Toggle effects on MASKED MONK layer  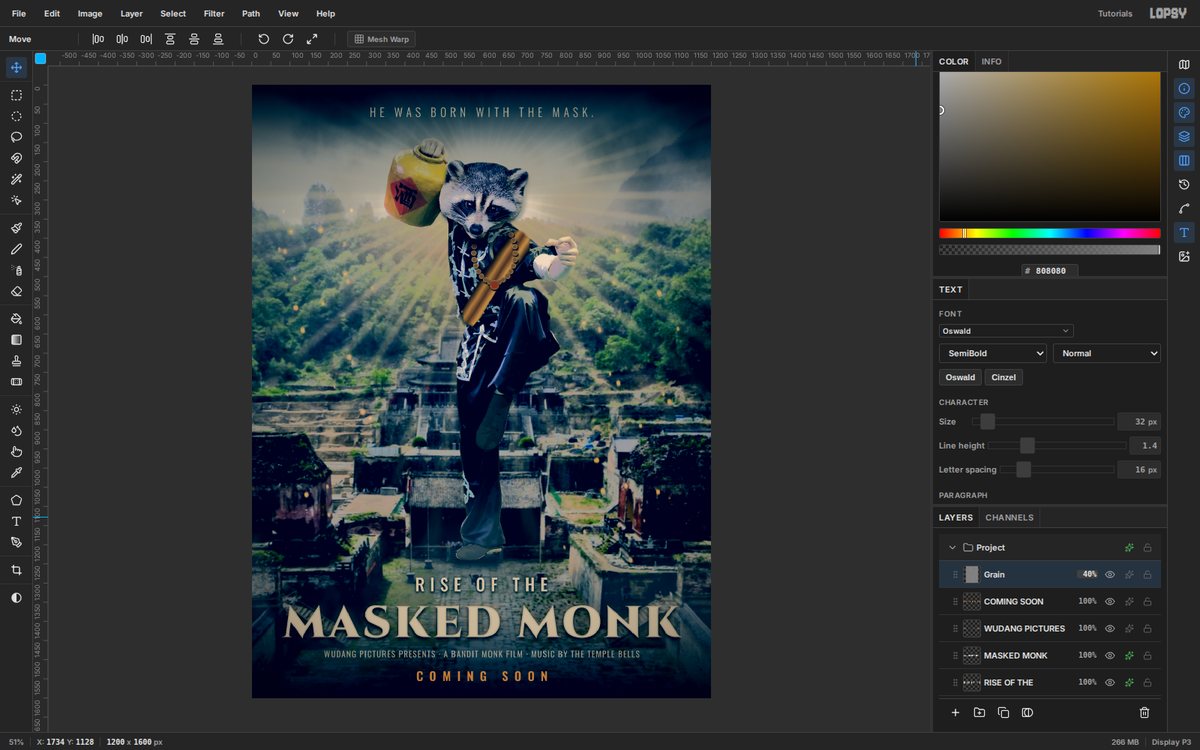(1129, 656)
